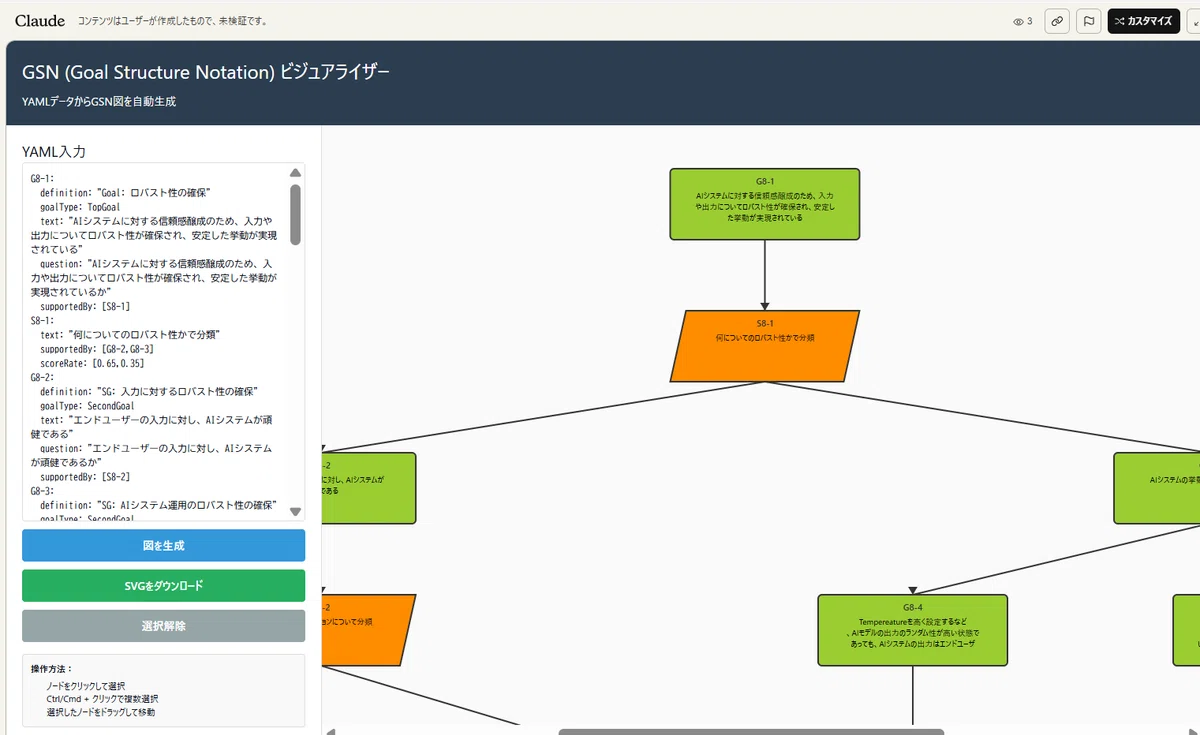Click the eye view count indicator
Image resolution: width=1200 pixels, height=735 pixels.
(1022, 21)
